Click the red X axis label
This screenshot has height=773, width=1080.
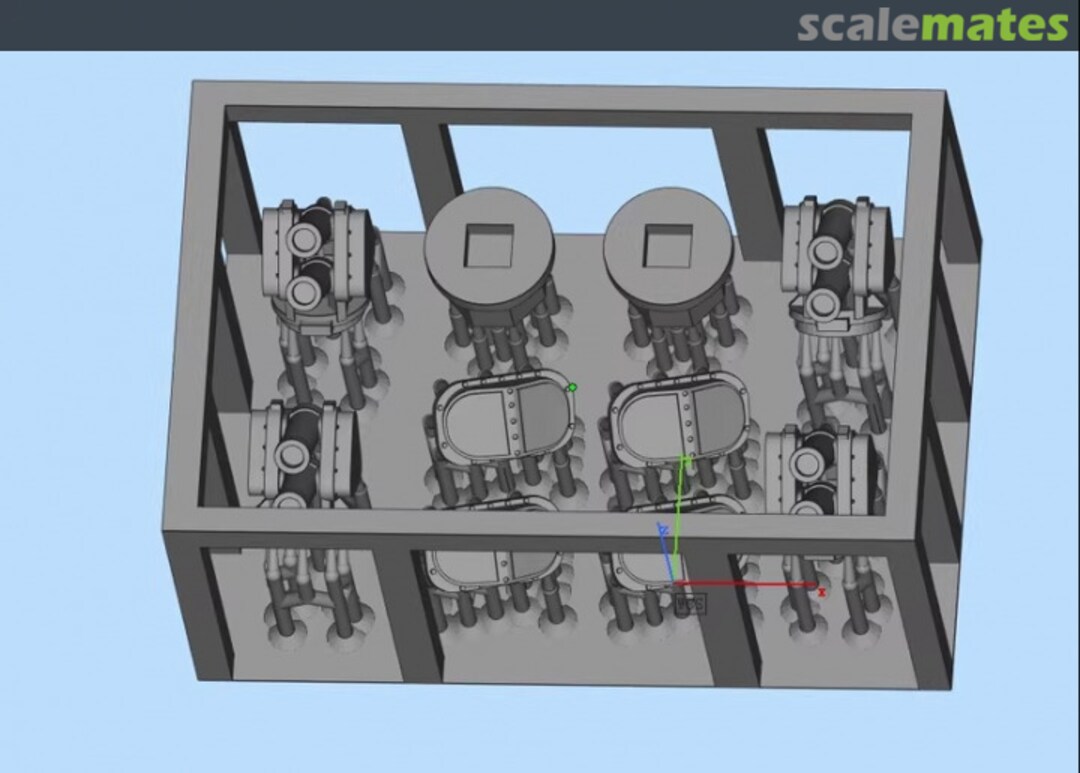point(822,592)
